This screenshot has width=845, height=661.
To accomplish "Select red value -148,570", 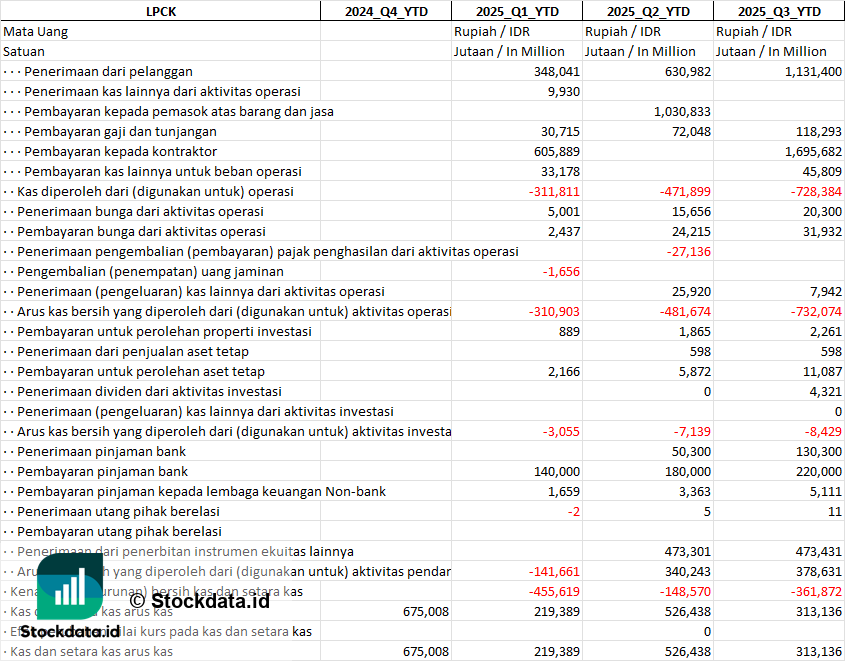I will [x=685, y=592].
